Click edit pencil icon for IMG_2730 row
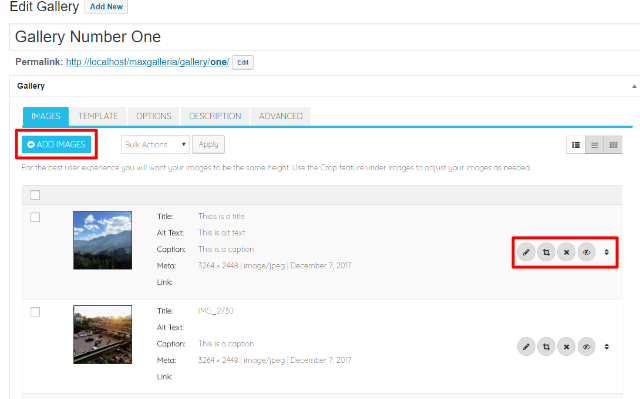This screenshot has height=399, width=640. [x=526, y=347]
